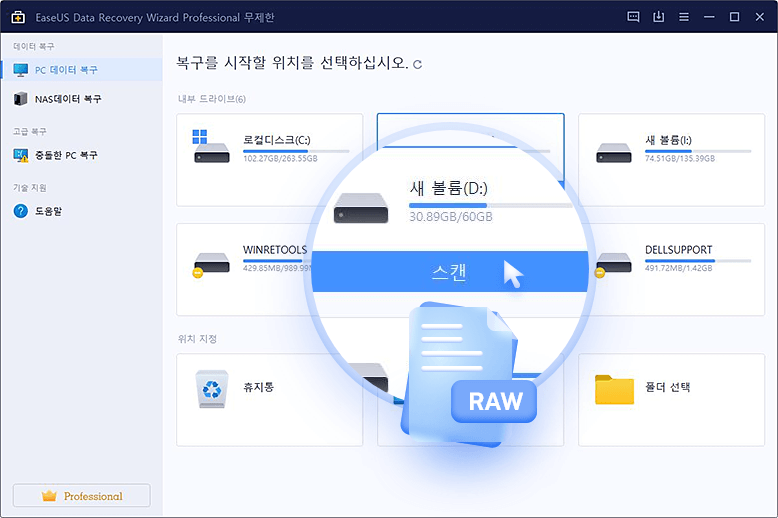Open the 폴더 선택 folder icon
The width and height of the screenshot is (778, 518).
point(614,389)
